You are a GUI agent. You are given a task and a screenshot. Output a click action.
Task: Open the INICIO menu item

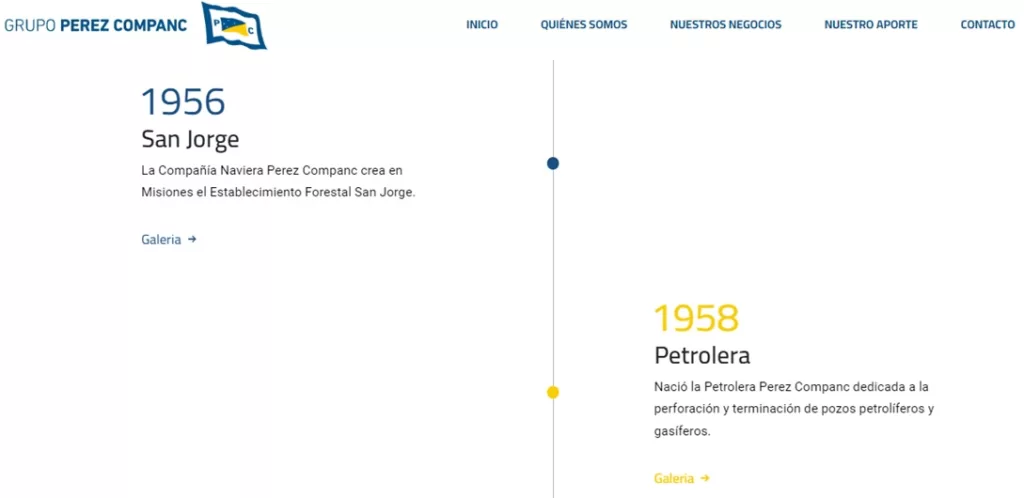(482, 25)
